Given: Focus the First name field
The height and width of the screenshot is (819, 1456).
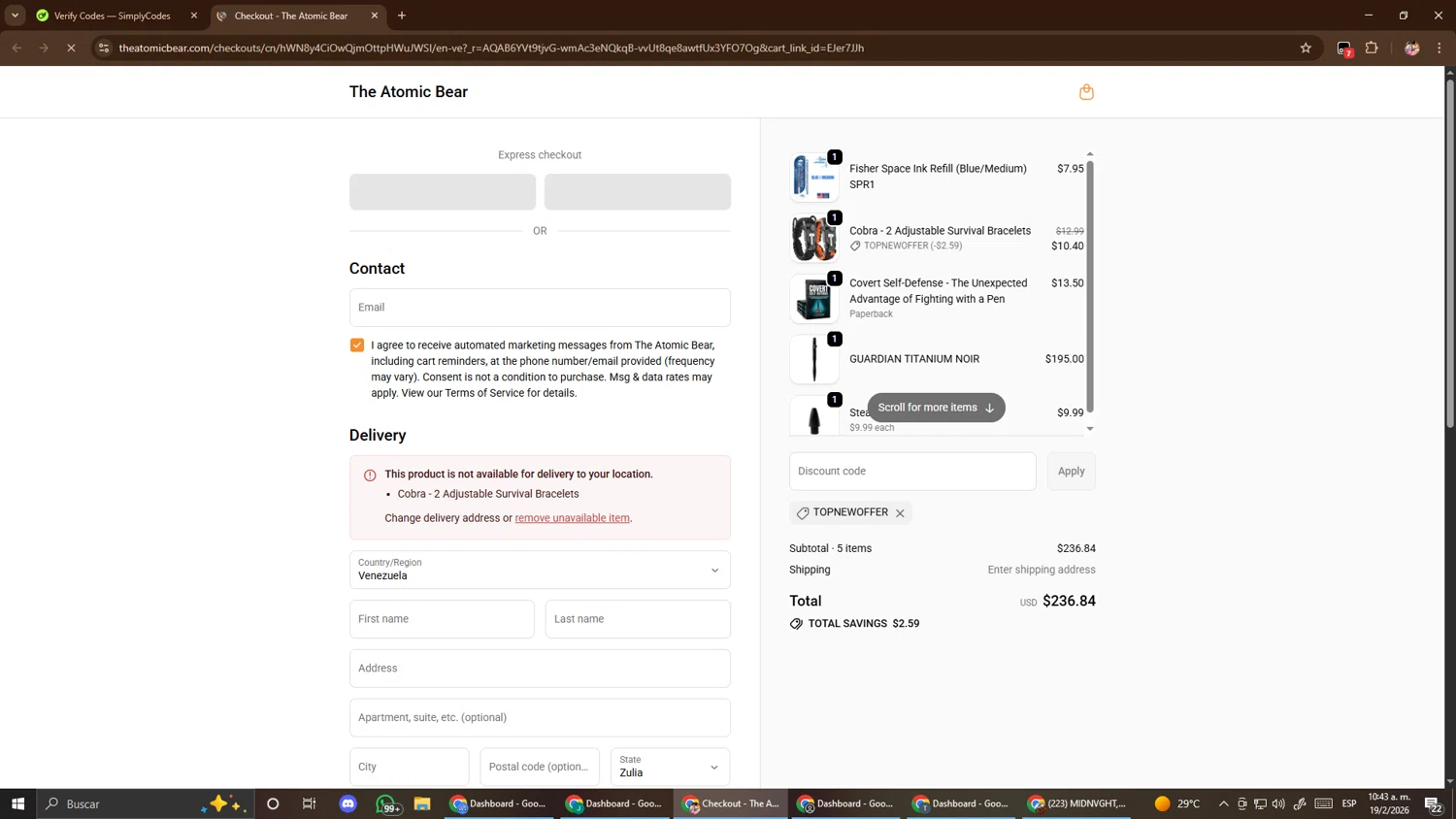Looking at the screenshot, I should (x=442, y=619).
